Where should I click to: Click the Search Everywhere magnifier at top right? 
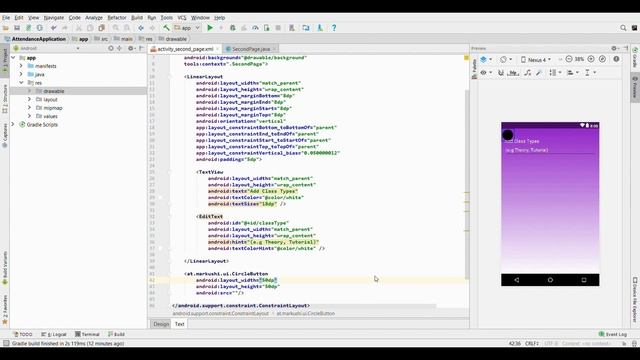click(623, 28)
